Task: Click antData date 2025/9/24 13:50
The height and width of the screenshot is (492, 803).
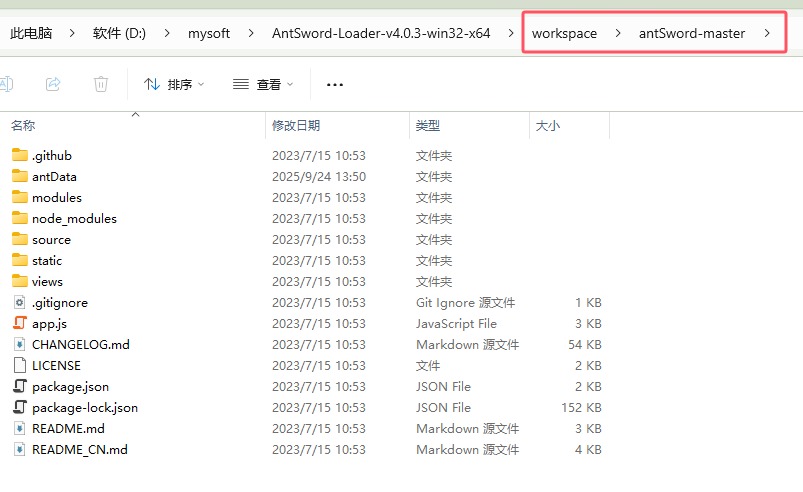Action: [319, 177]
